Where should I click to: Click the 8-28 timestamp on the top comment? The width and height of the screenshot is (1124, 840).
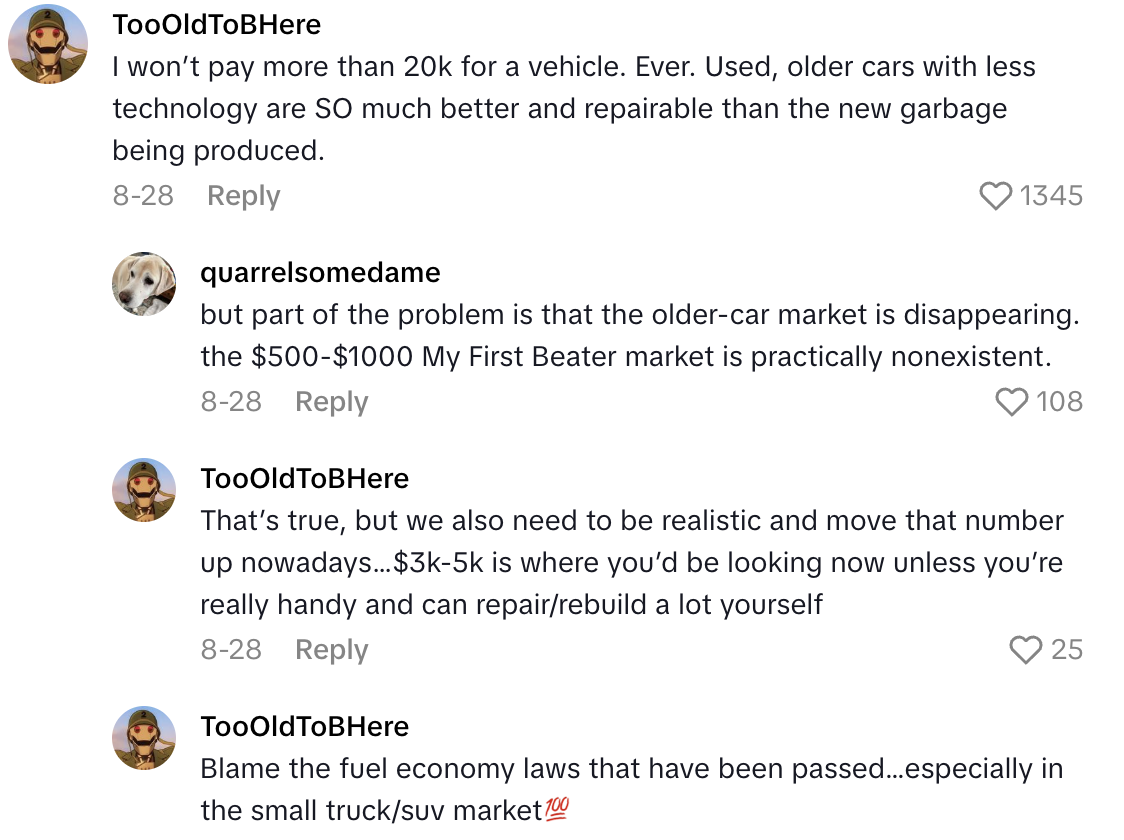pyautogui.click(x=143, y=196)
